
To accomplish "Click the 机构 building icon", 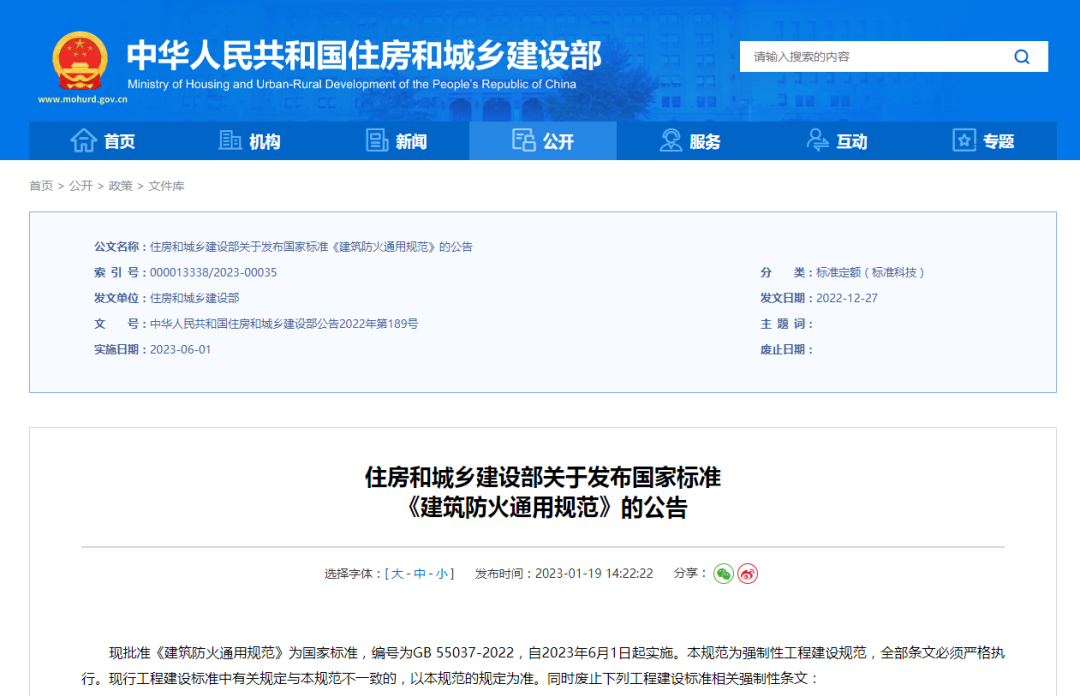I will 229,140.
